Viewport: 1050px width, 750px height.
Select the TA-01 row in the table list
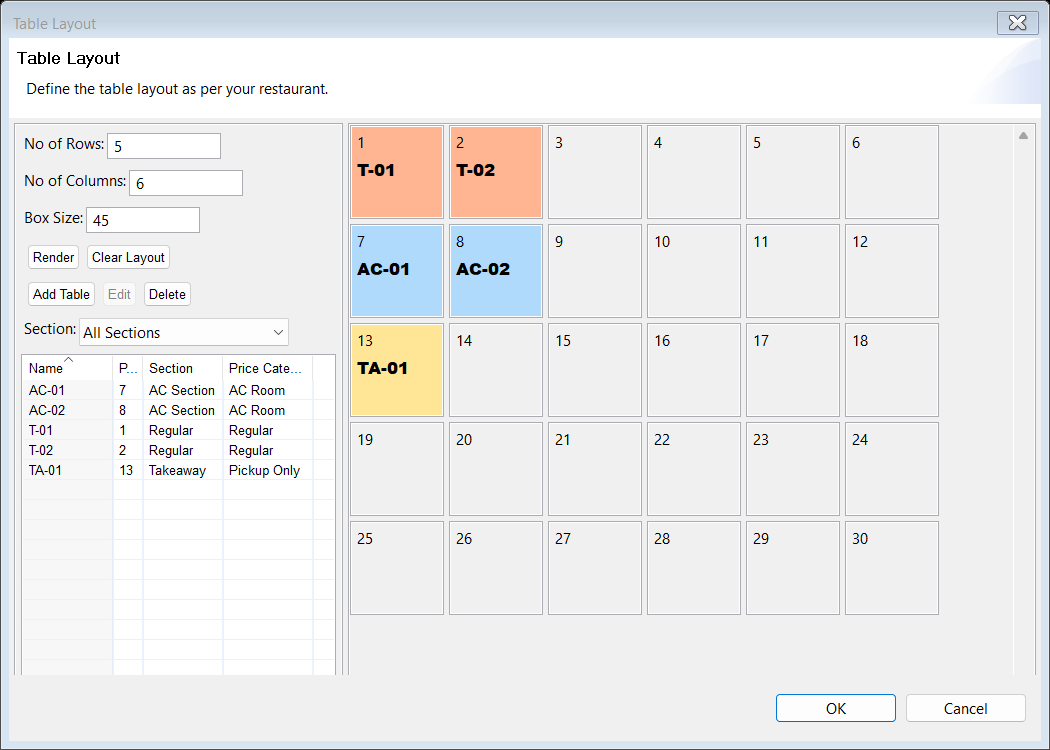[x=178, y=470]
